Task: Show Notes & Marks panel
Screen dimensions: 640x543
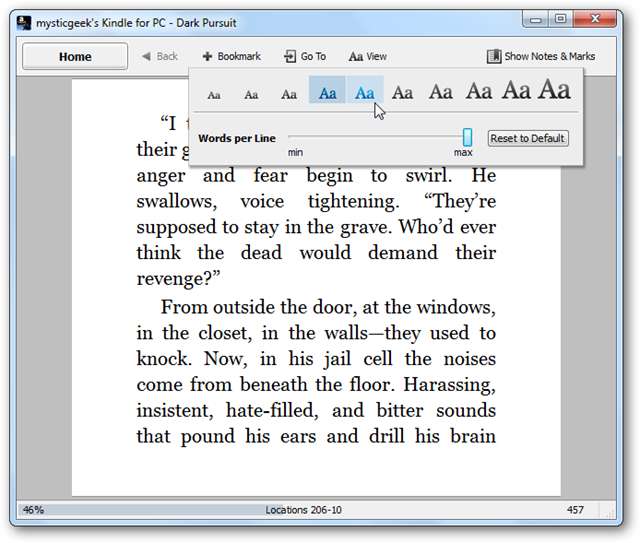Action: 541,57
